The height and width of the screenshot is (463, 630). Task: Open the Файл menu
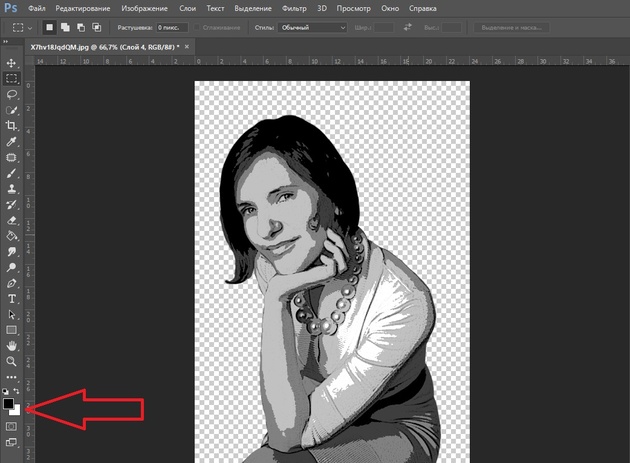(x=37, y=8)
